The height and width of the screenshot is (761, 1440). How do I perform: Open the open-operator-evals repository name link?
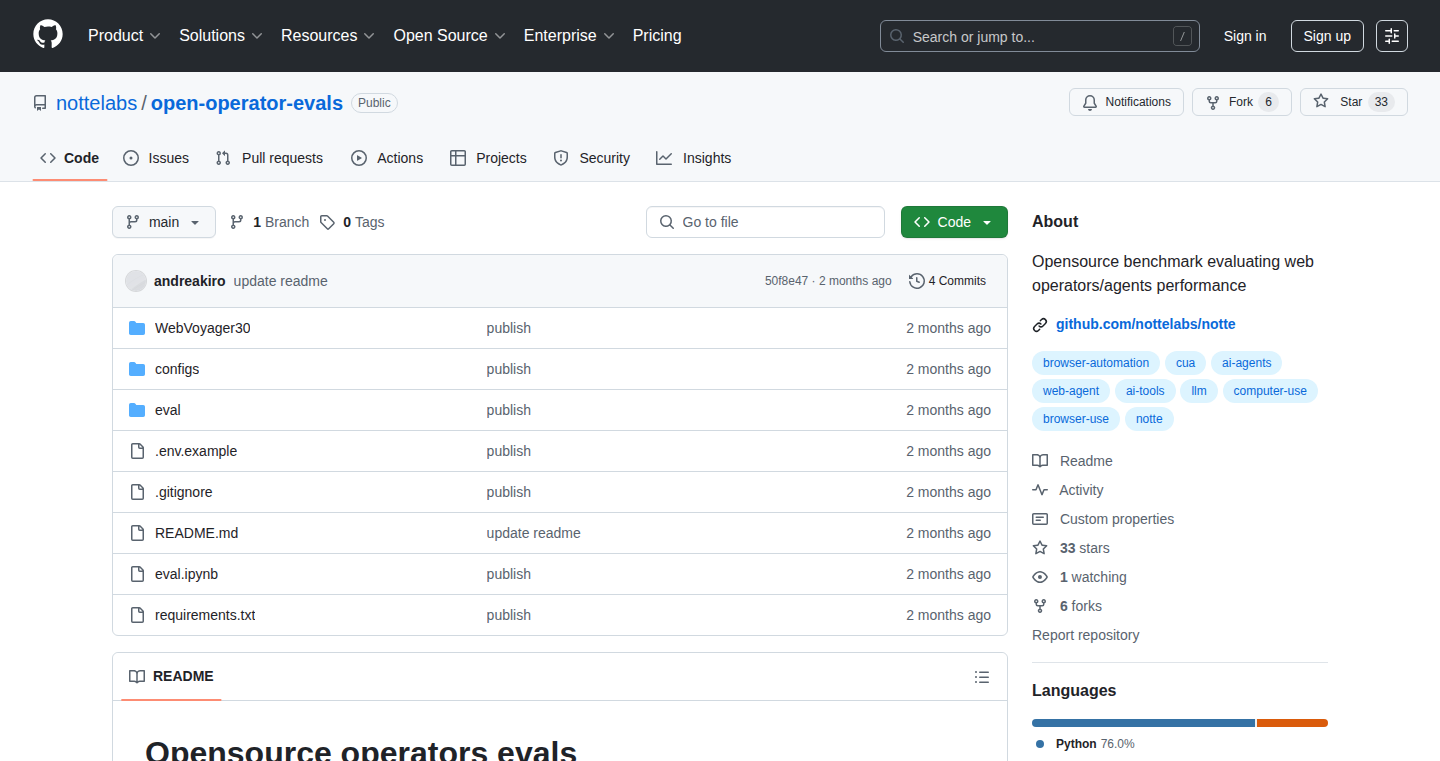pos(247,103)
